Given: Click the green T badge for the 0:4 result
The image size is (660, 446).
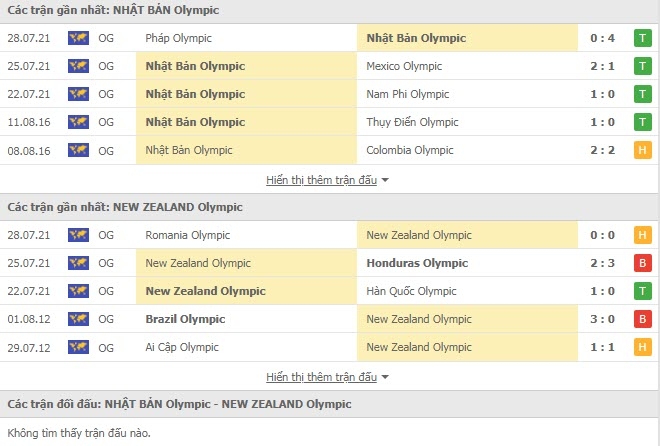Looking at the screenshot, I should 641,38.
